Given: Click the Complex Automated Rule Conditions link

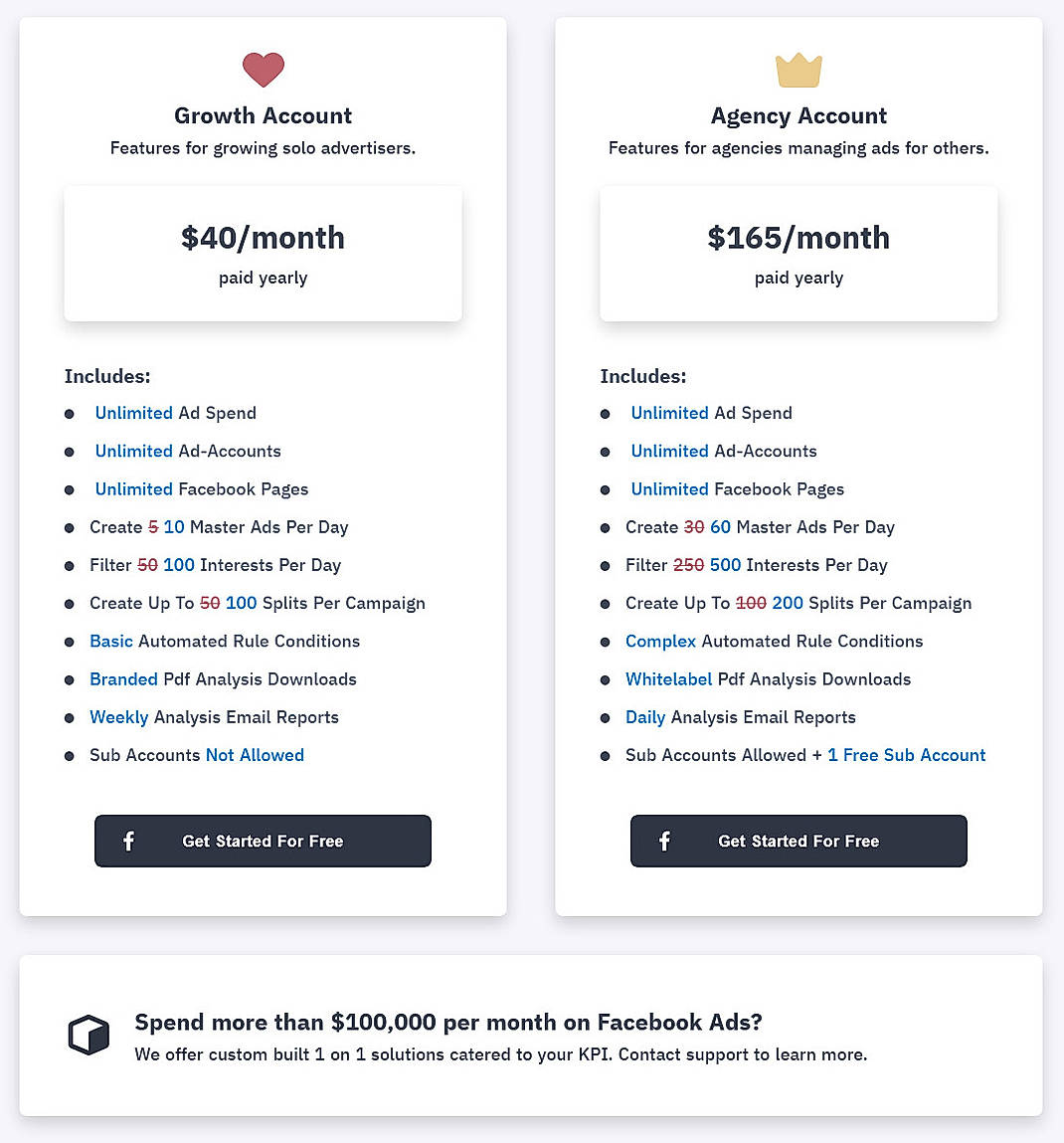Looking at the screenshot, I should pyautogui.click(x=660, y=642).
